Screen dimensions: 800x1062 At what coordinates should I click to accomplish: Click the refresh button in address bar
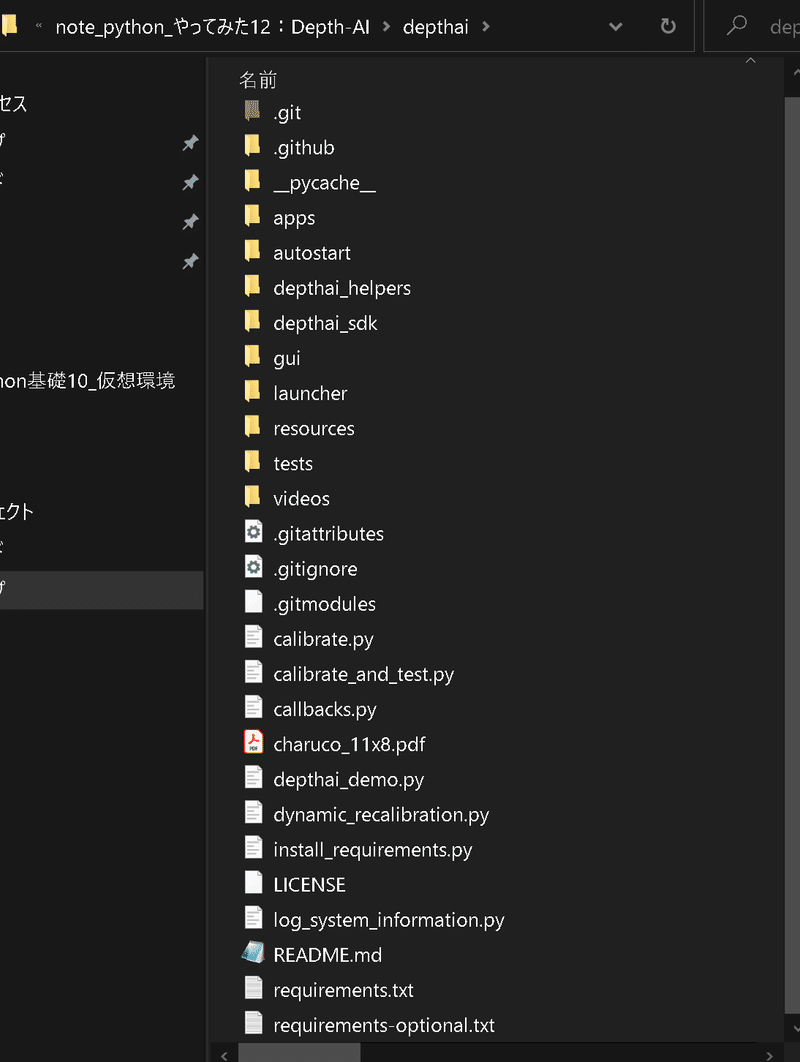[668, 26]
